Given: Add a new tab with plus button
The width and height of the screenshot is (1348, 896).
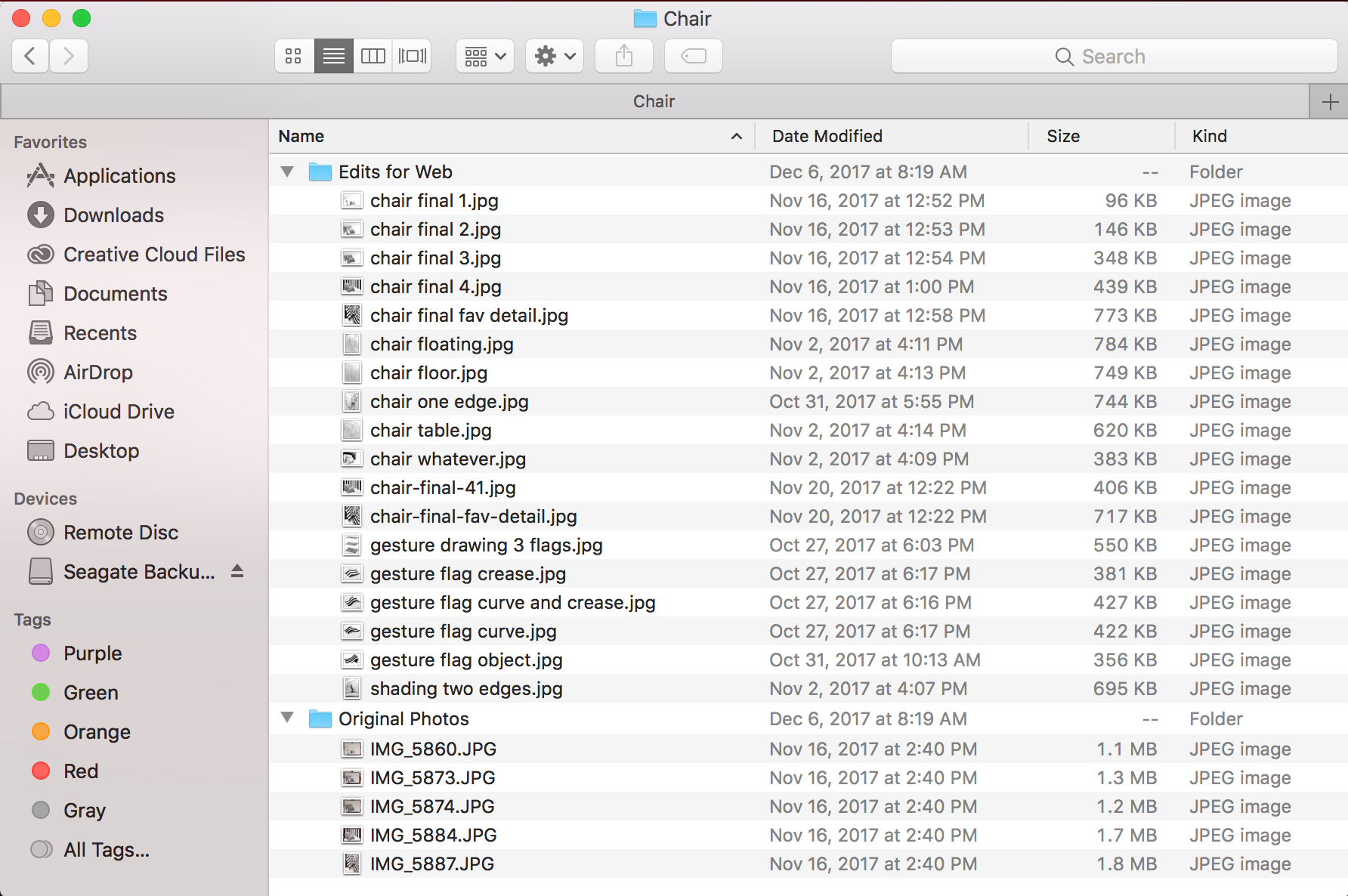Looking at the screenshot, I should click(1330, 101).
